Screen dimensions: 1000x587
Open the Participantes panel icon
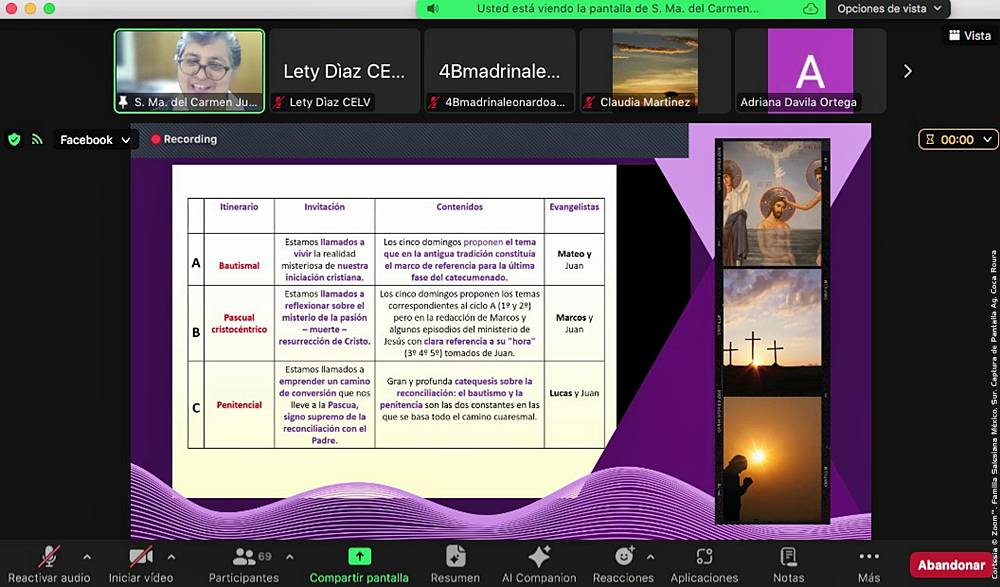[x=244, y=556]
